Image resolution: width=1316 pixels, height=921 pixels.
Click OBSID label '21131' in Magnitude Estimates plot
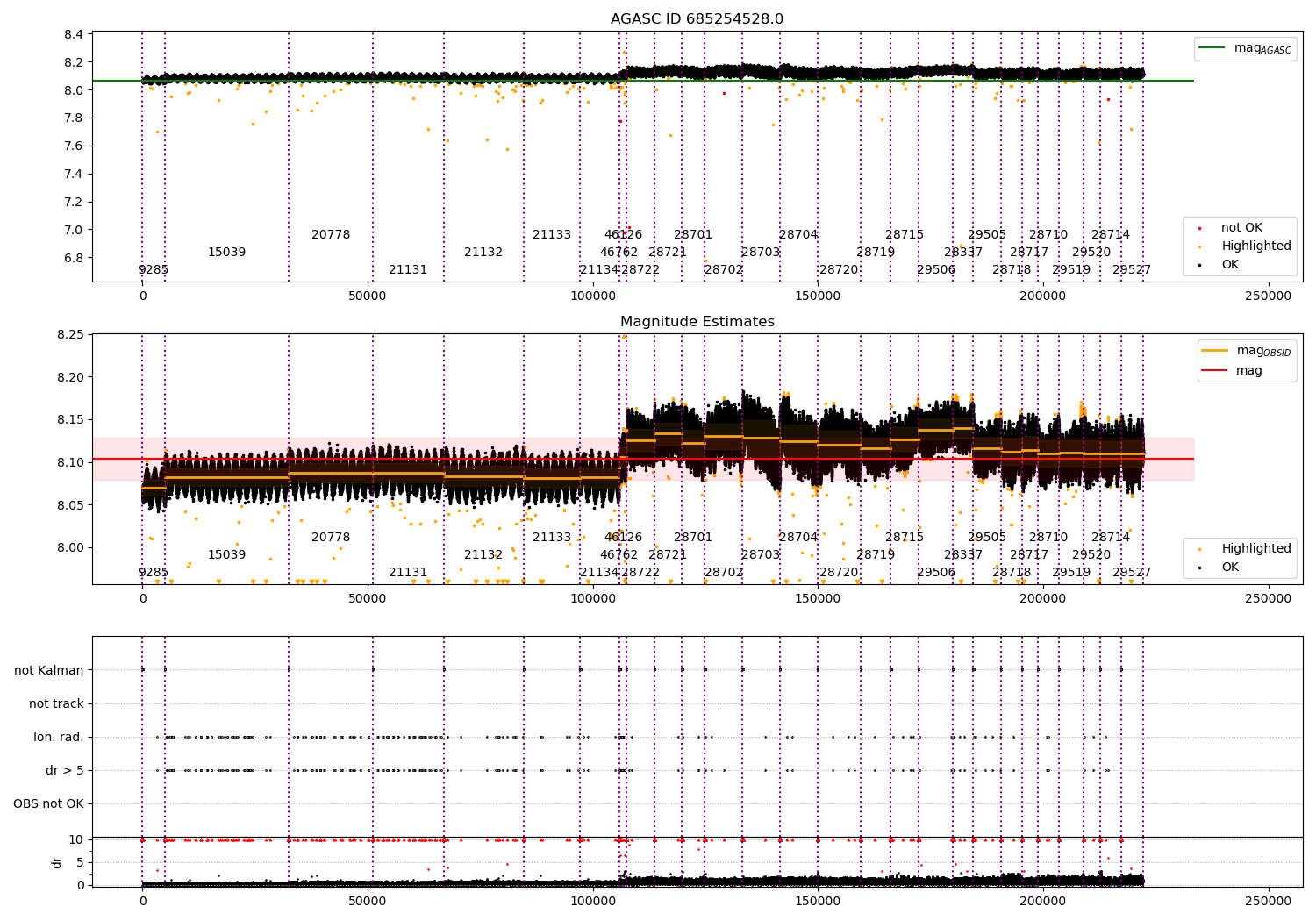[408, 572]
